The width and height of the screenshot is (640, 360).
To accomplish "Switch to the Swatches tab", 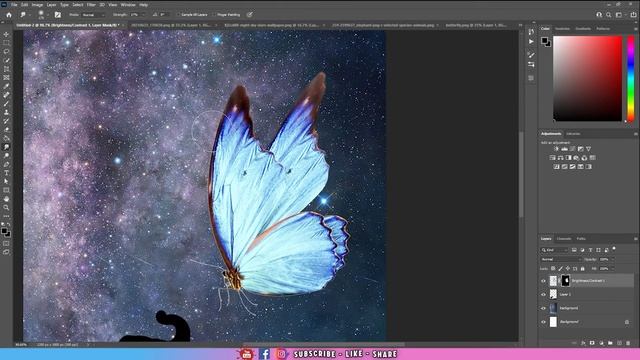I will click(x=562, y=29).
